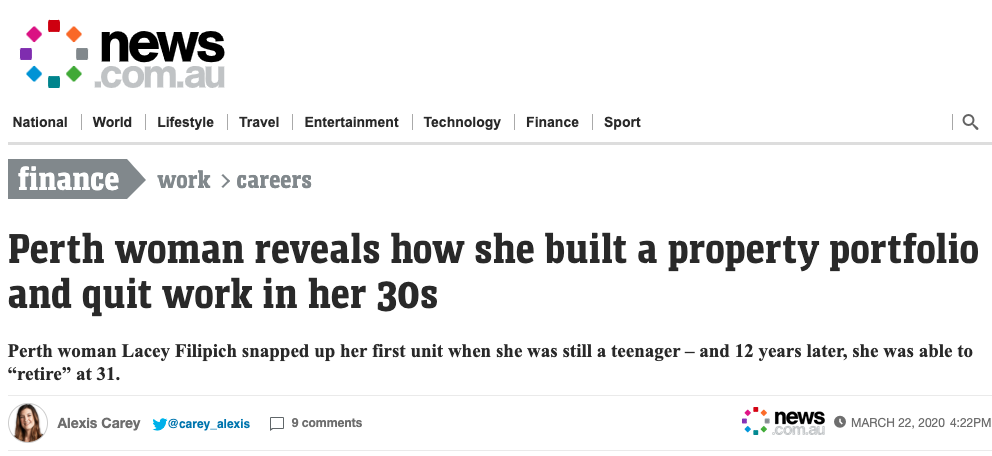Viewport: 992px width, 456px height.
Task: Click the Twitter bird icon beside @carey_alexis
Action: pos(159,424)
